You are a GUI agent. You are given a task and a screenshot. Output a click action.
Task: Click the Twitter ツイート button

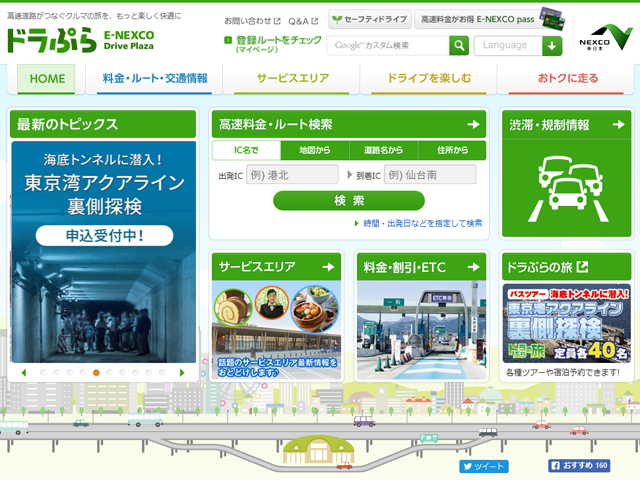click(484, 466)
